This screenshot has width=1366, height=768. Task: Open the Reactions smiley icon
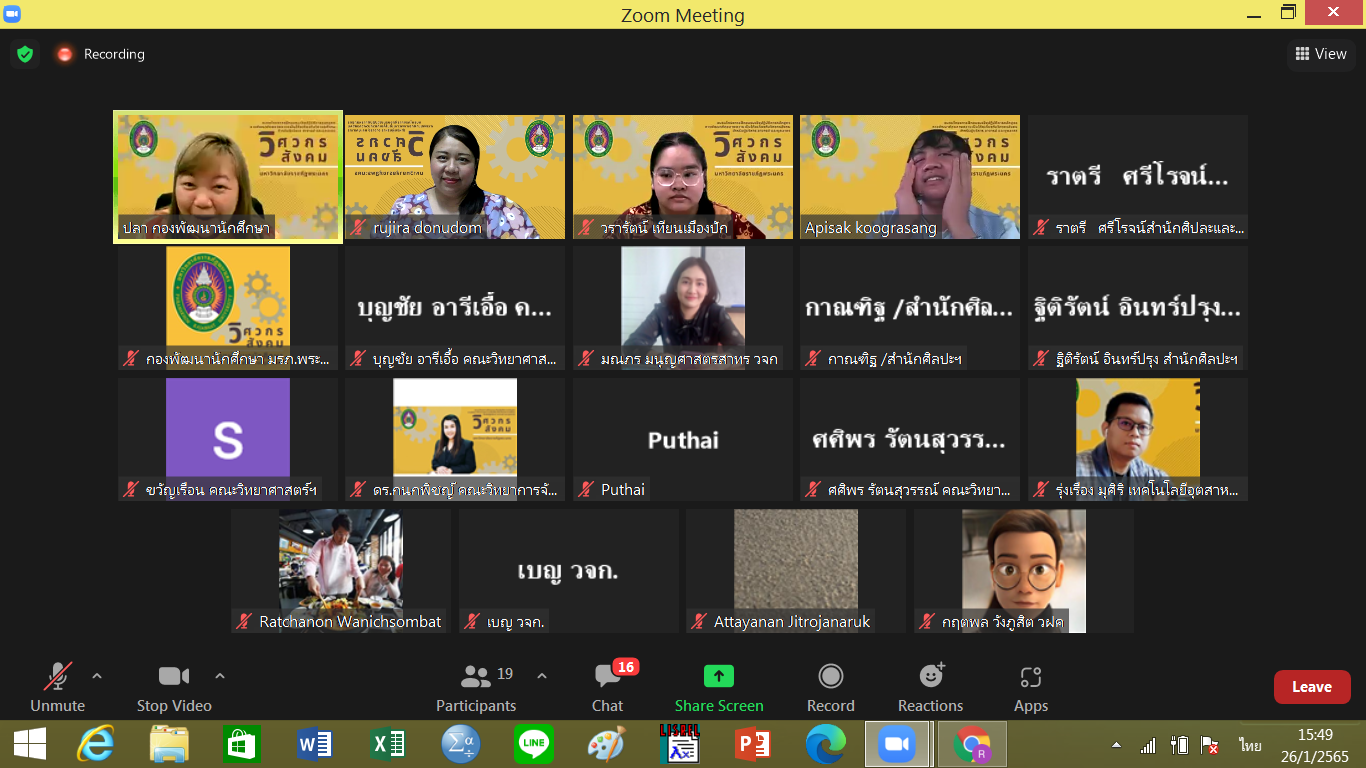pyautogui.click(x=931, y=677)
